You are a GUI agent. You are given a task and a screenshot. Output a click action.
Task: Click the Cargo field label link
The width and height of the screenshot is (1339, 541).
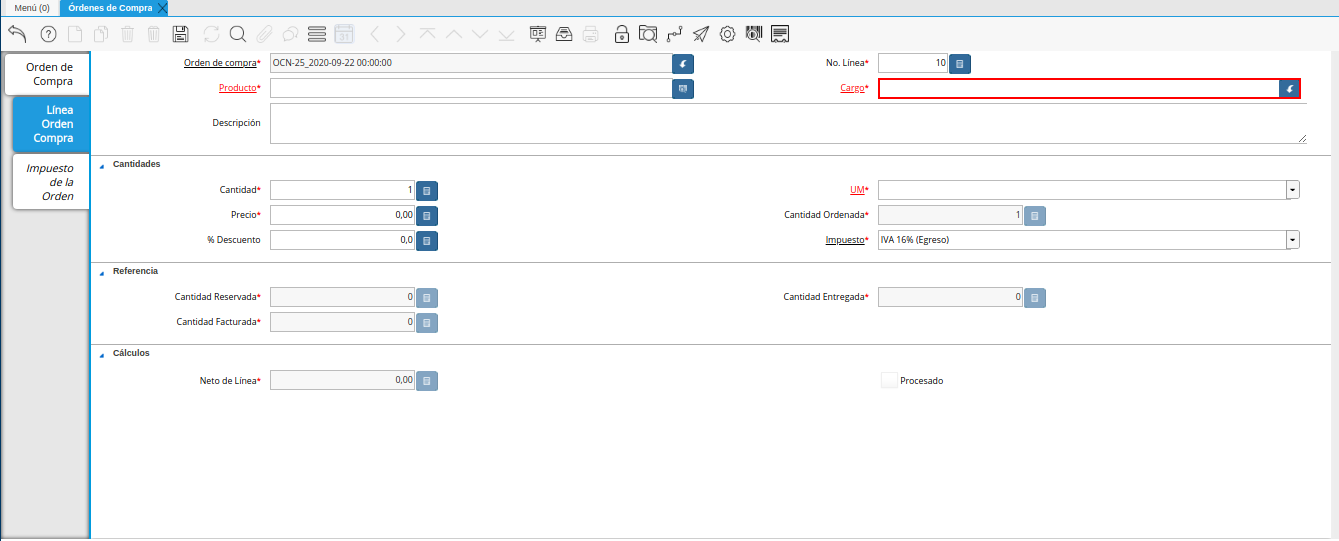[x=852, y=88]
